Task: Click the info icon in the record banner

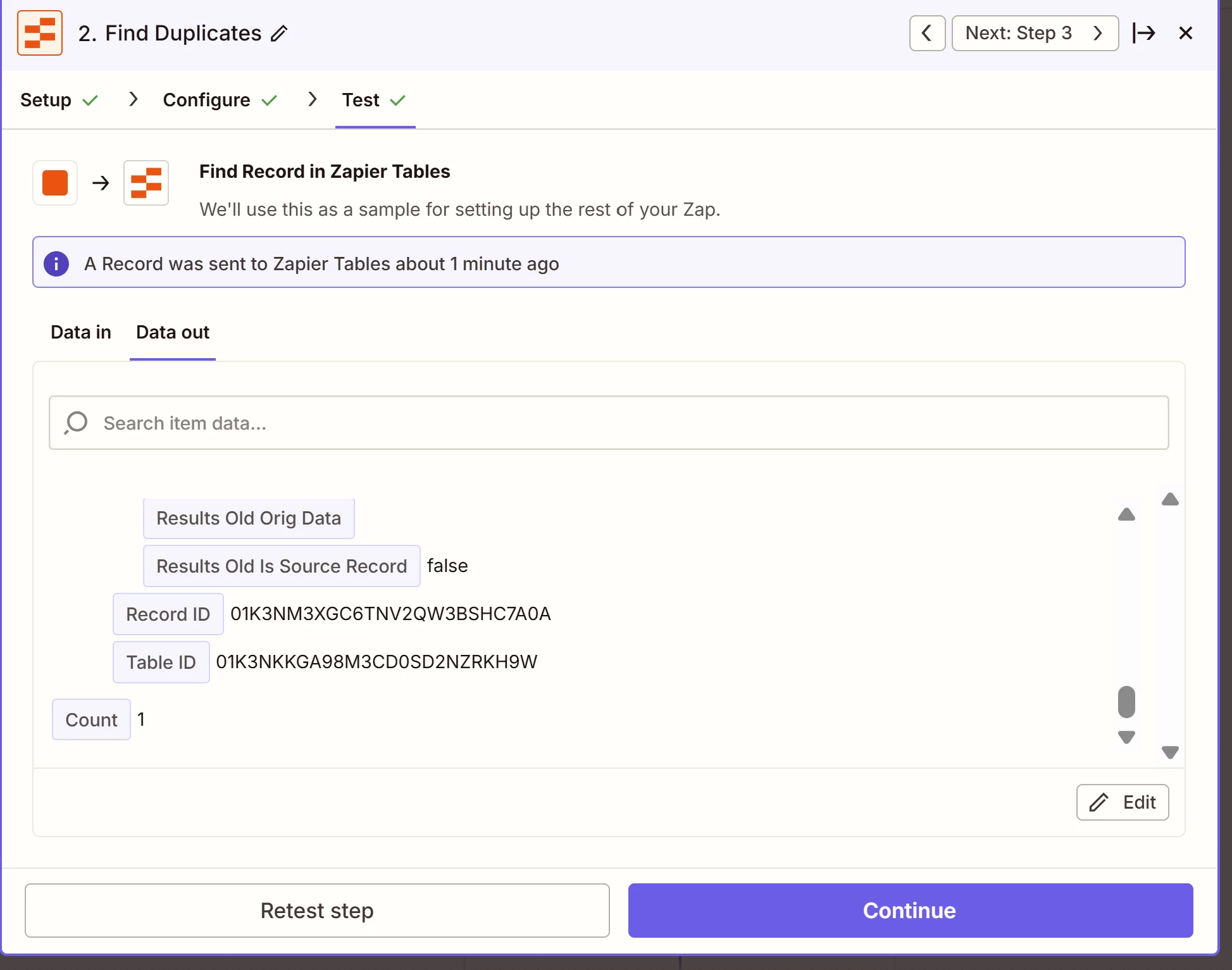Action: click(x=56, y=263)
